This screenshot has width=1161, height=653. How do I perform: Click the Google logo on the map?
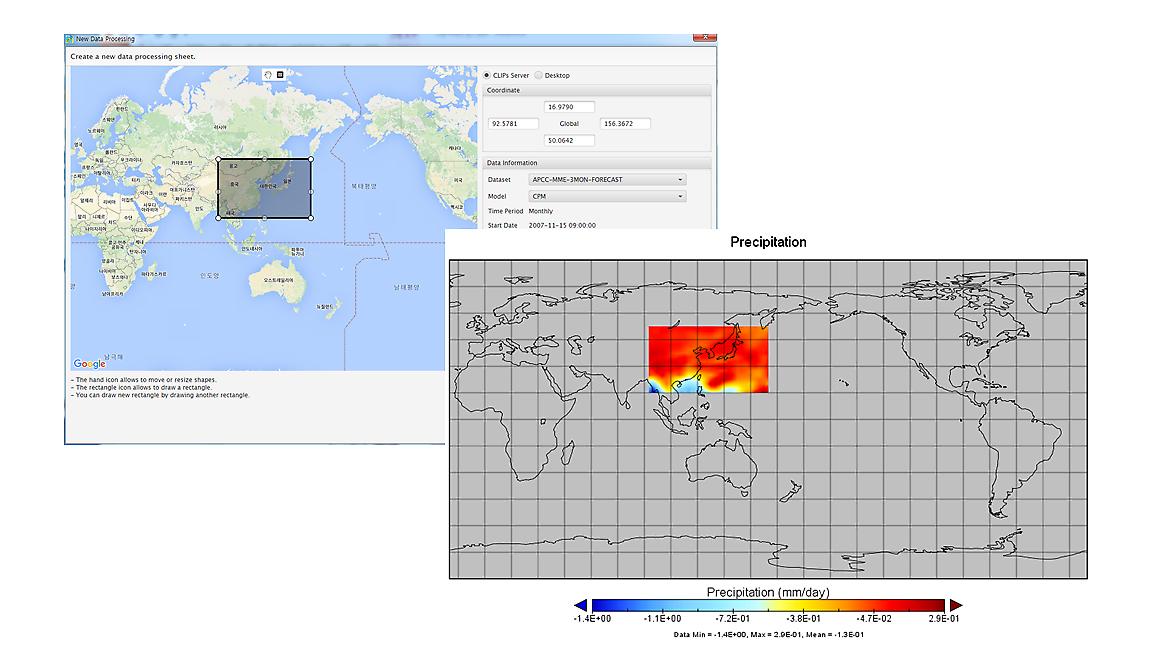tap(90, 364)
